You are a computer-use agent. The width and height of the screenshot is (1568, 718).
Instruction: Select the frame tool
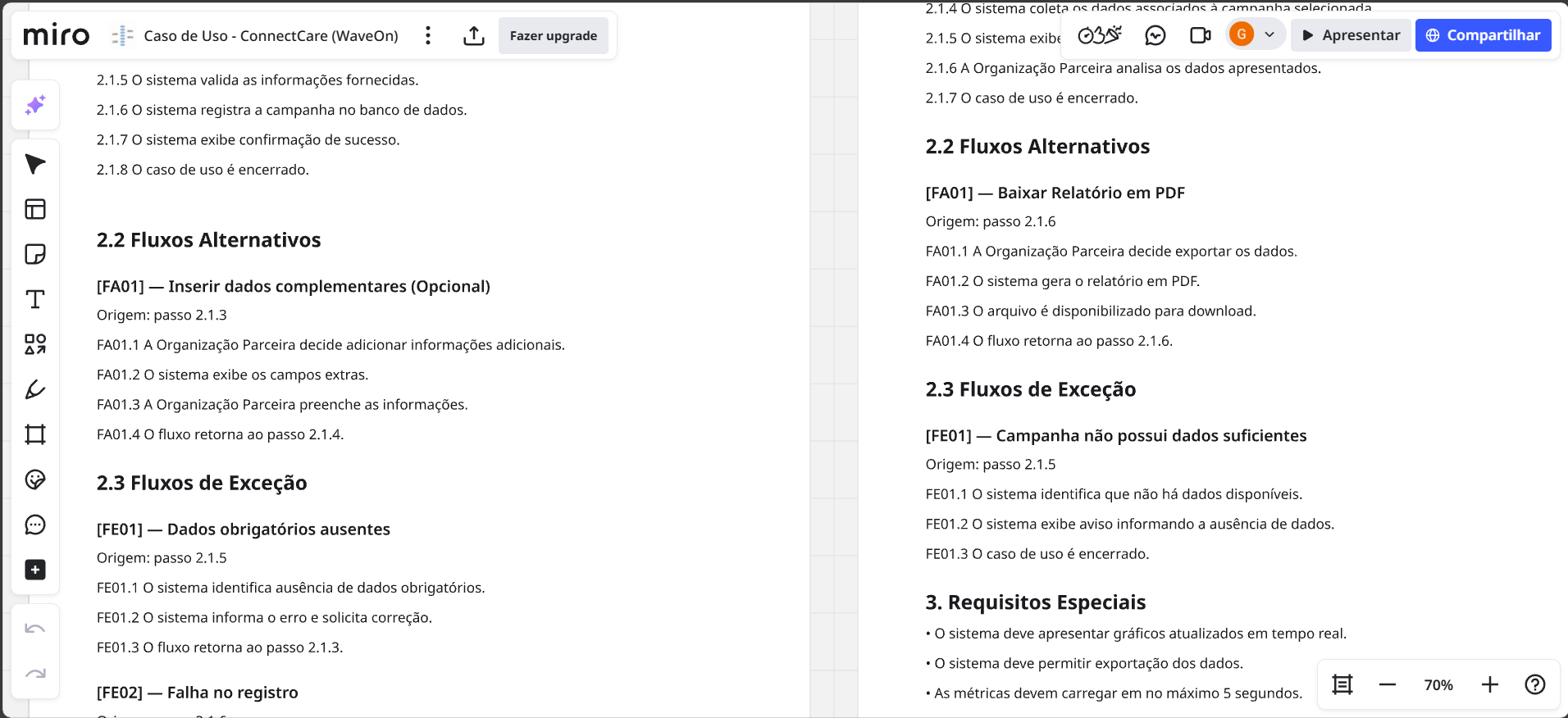pos(35,434)
